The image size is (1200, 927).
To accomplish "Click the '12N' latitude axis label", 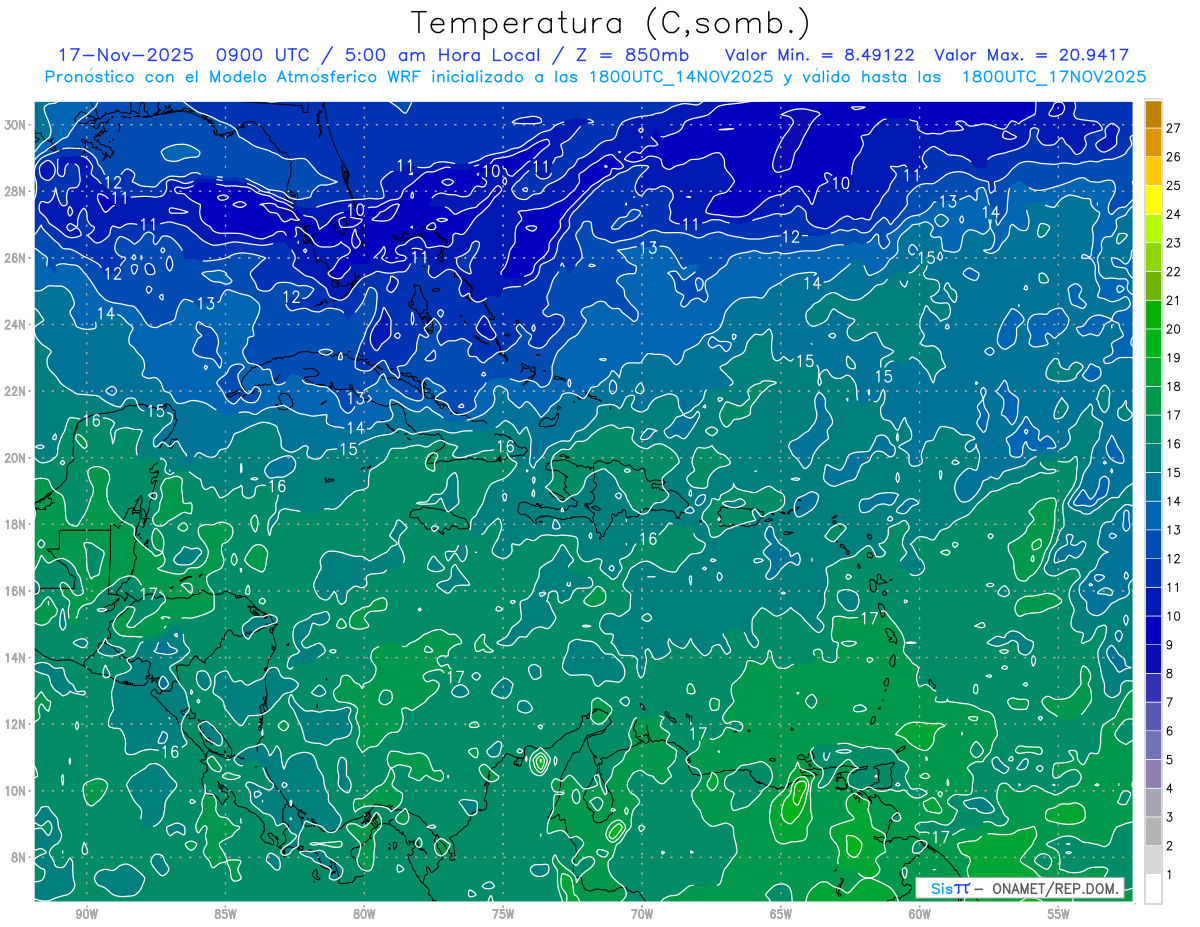I will tap(17, 724).
